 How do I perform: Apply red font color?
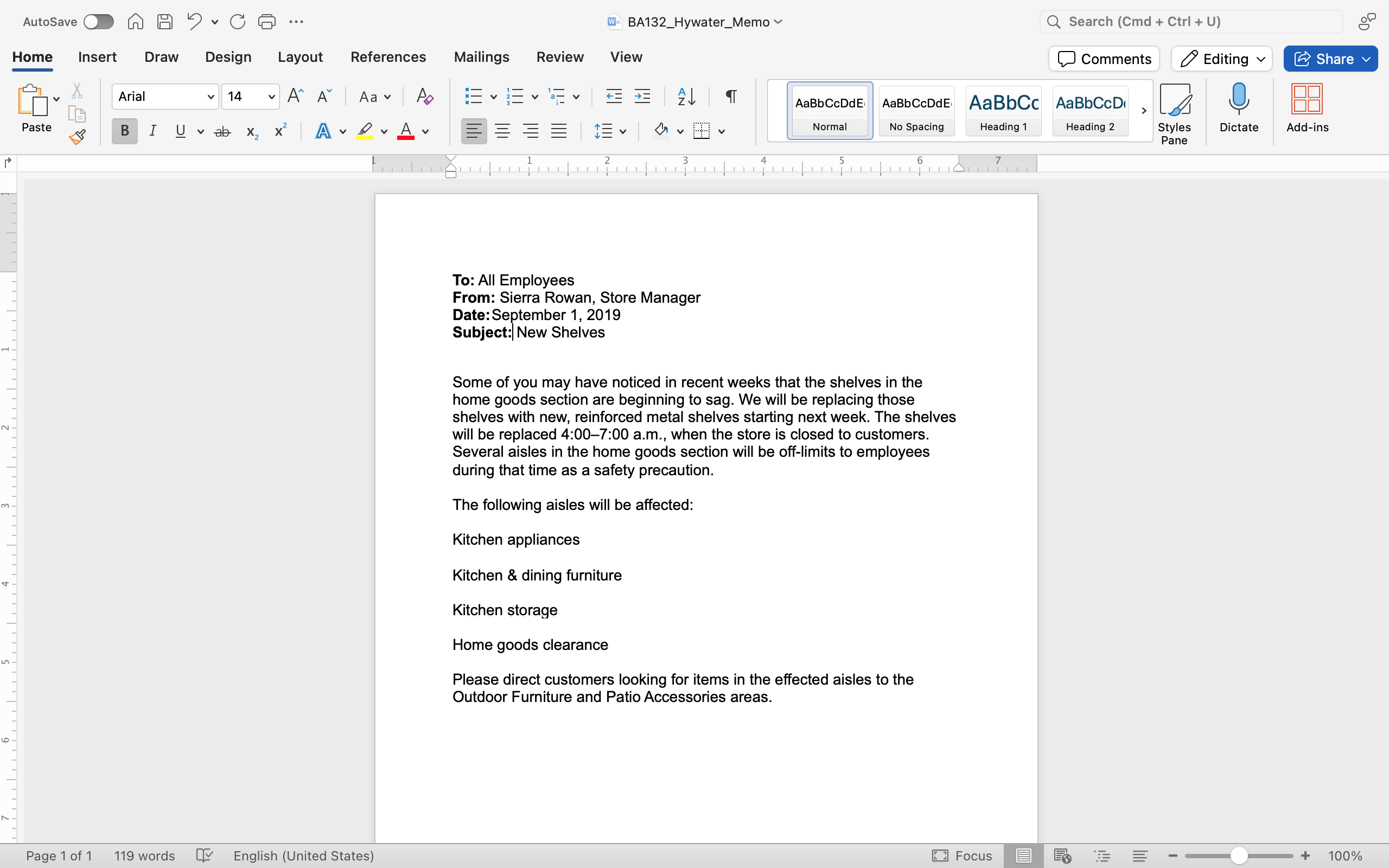406,131
